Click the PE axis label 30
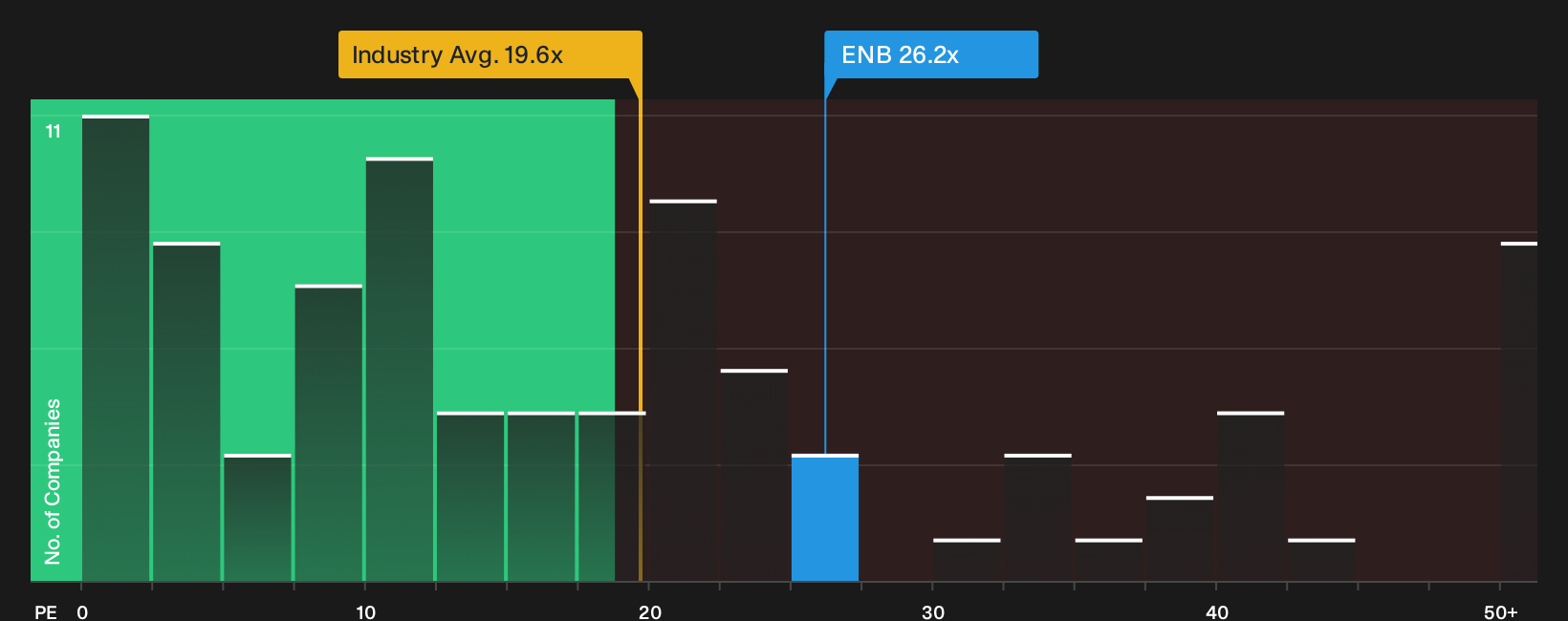Image resolution: width=1568 pixels, height=621 pixels. 932,612
